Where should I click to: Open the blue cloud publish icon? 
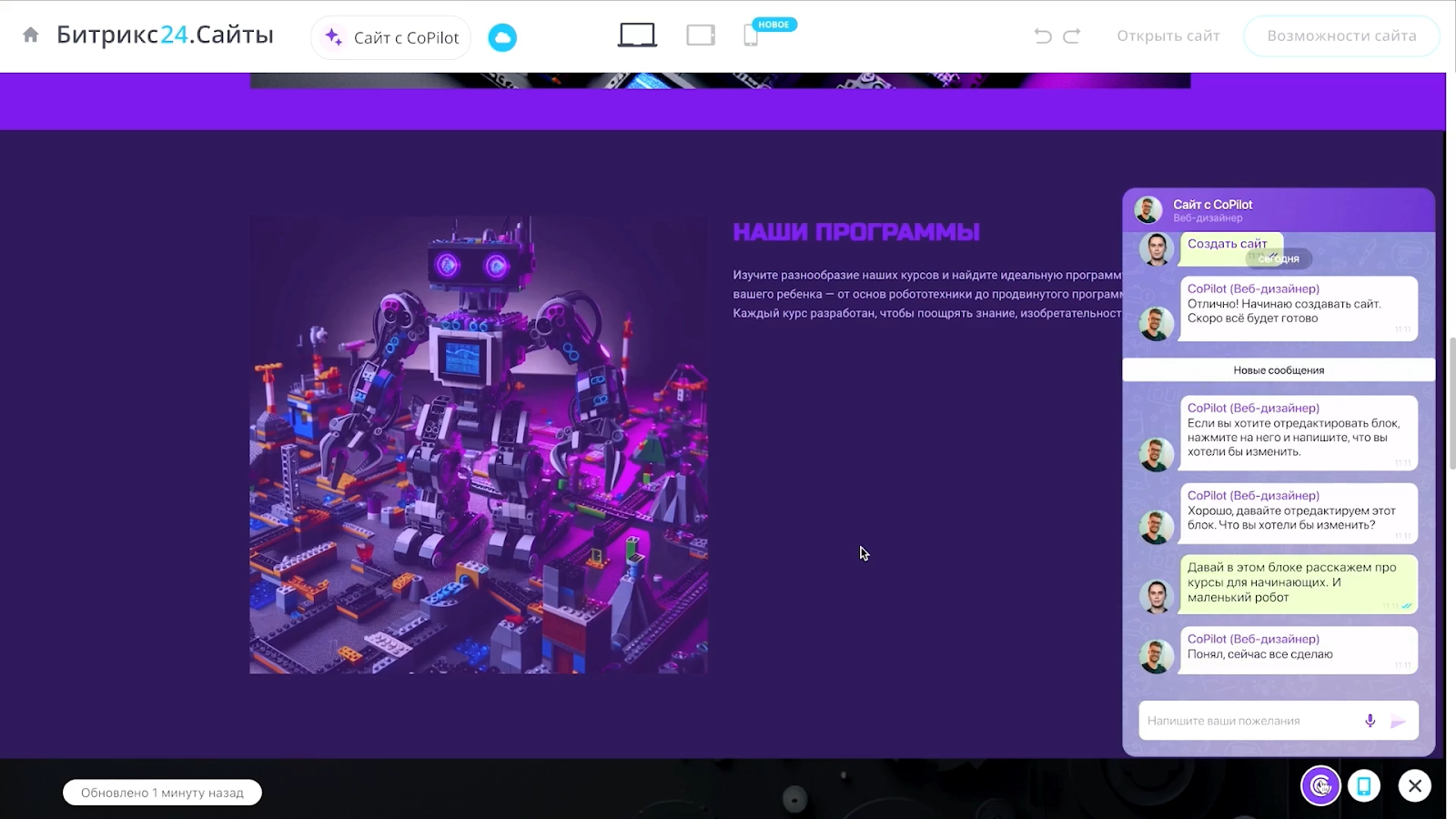coord(502,37)
